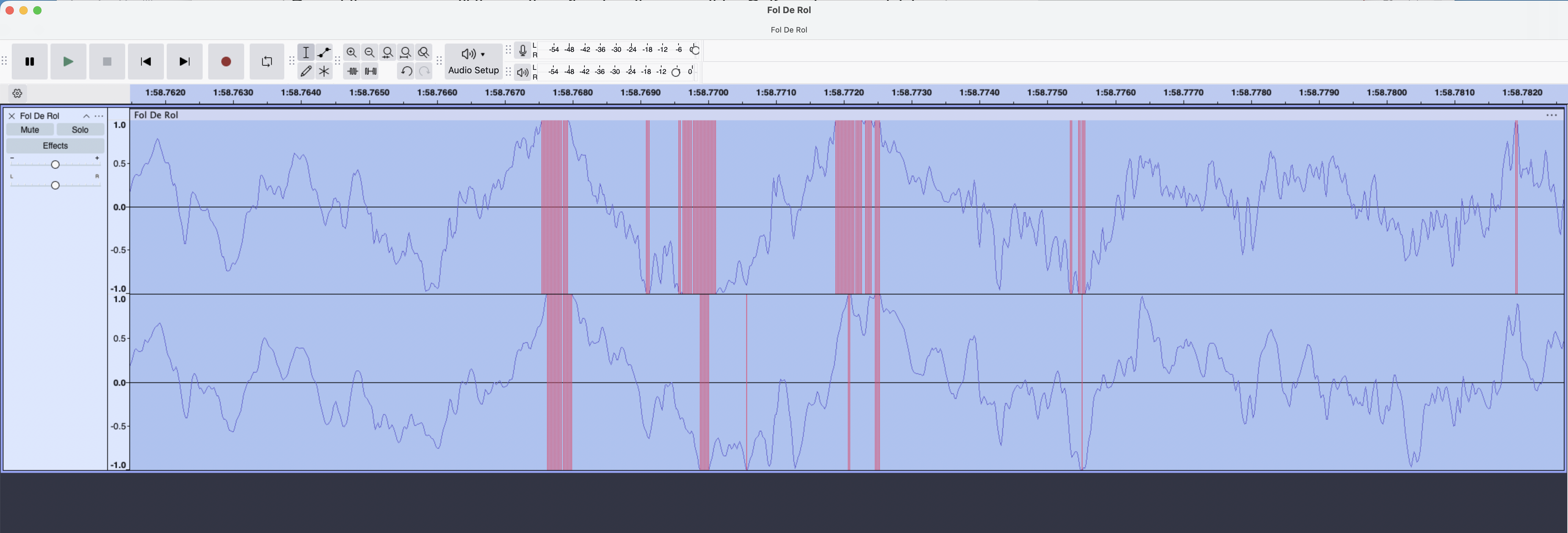
Task: Click the Fit Selection to Width icon
Action: 388,52
